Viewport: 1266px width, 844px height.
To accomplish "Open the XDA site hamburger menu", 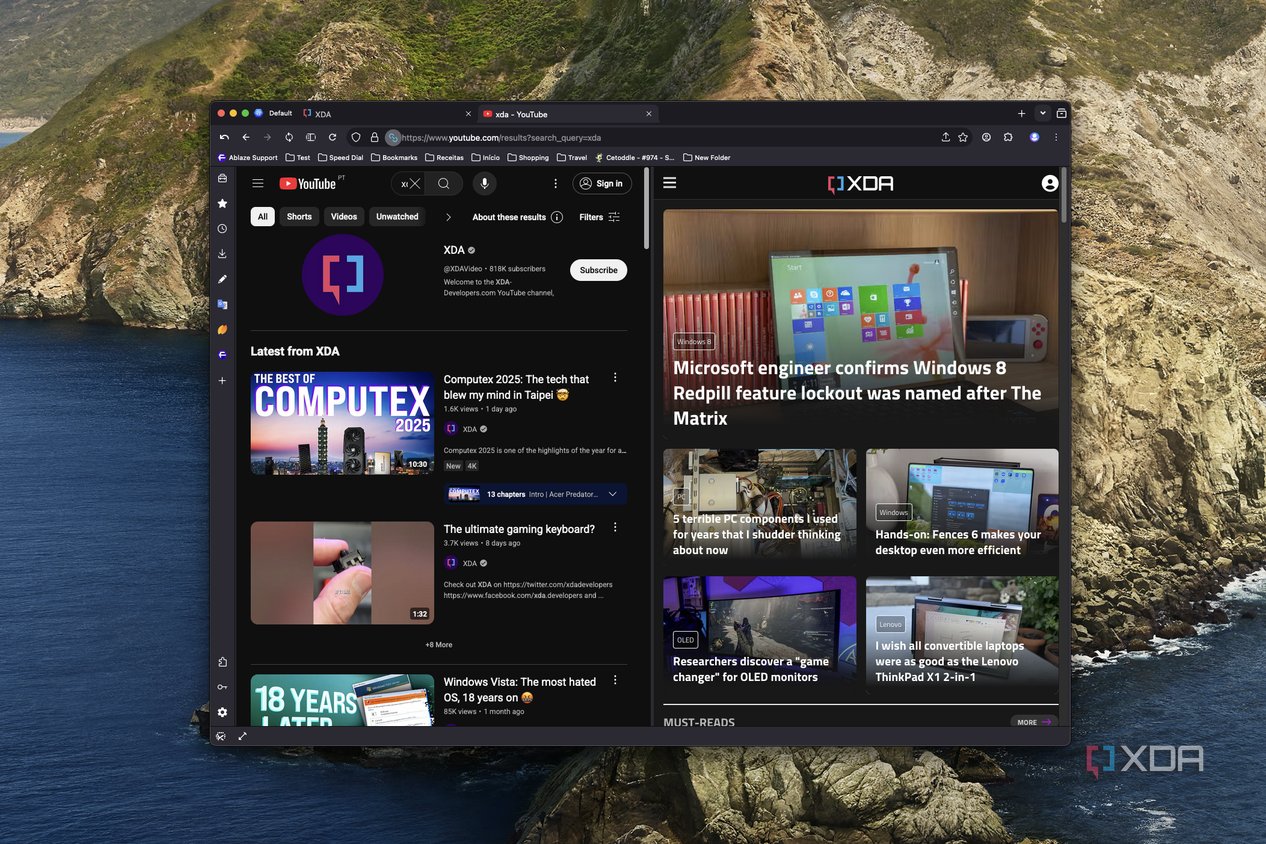I will (x=670, y=183).
